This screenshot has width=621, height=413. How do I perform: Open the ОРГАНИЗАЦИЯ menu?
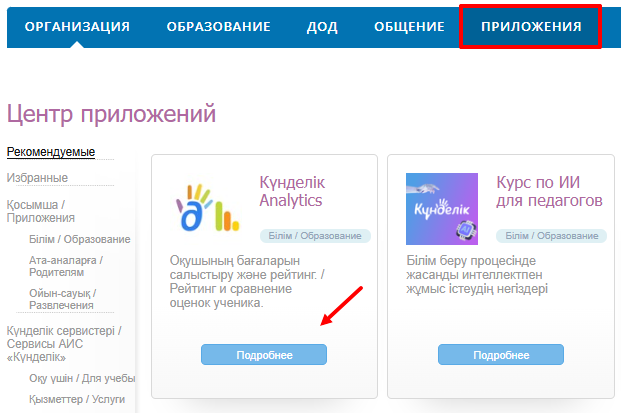click(77, 26)
